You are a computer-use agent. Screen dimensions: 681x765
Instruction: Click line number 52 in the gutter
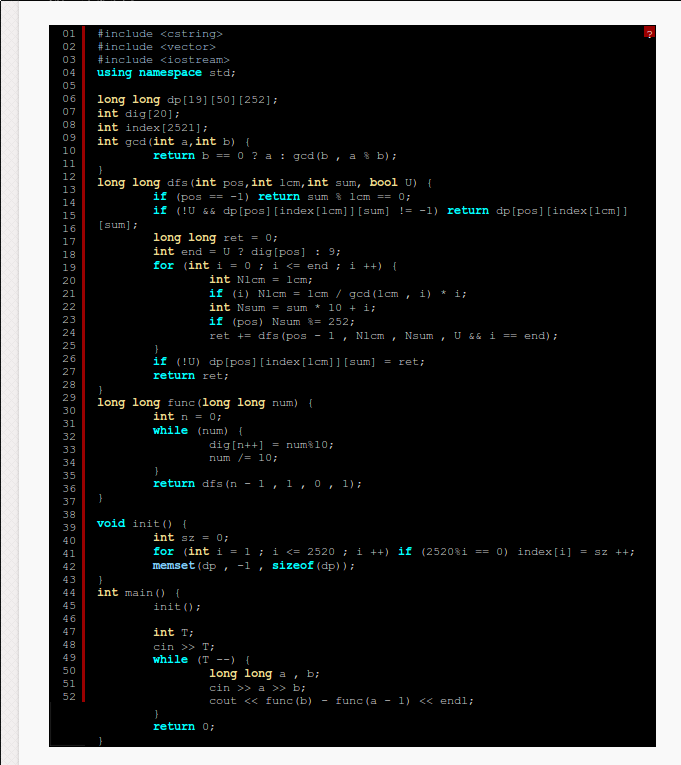69,697
